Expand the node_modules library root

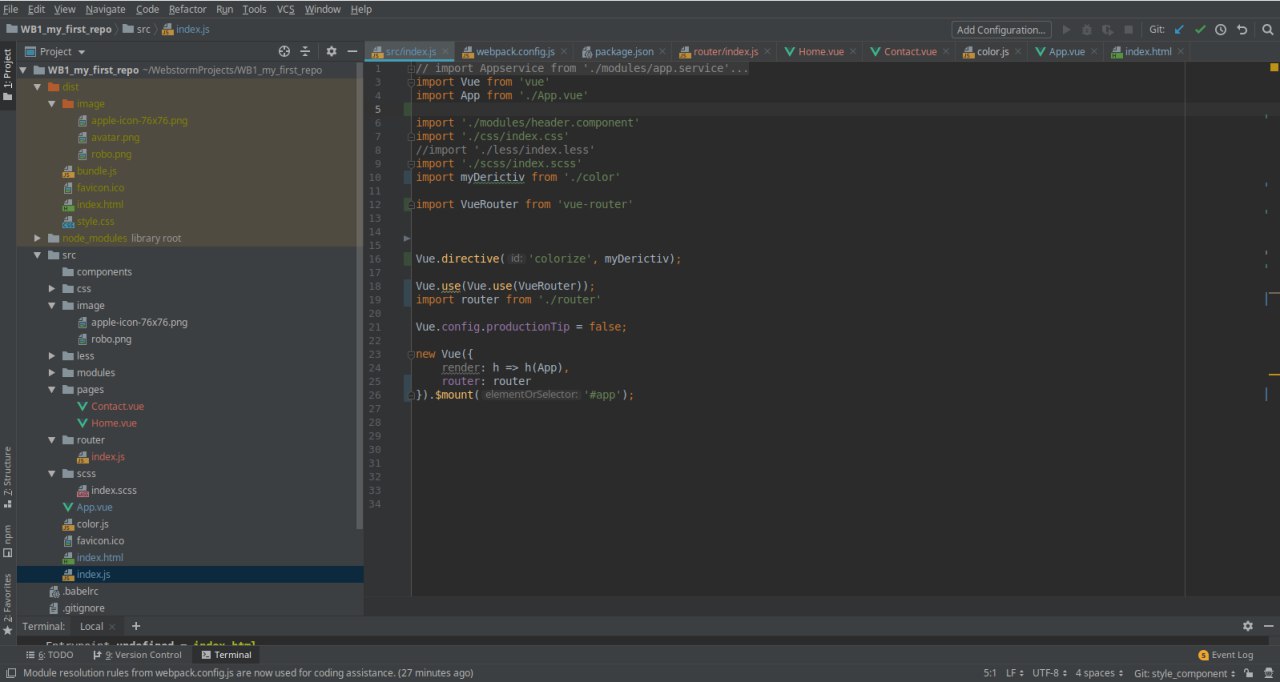[38, 238]
